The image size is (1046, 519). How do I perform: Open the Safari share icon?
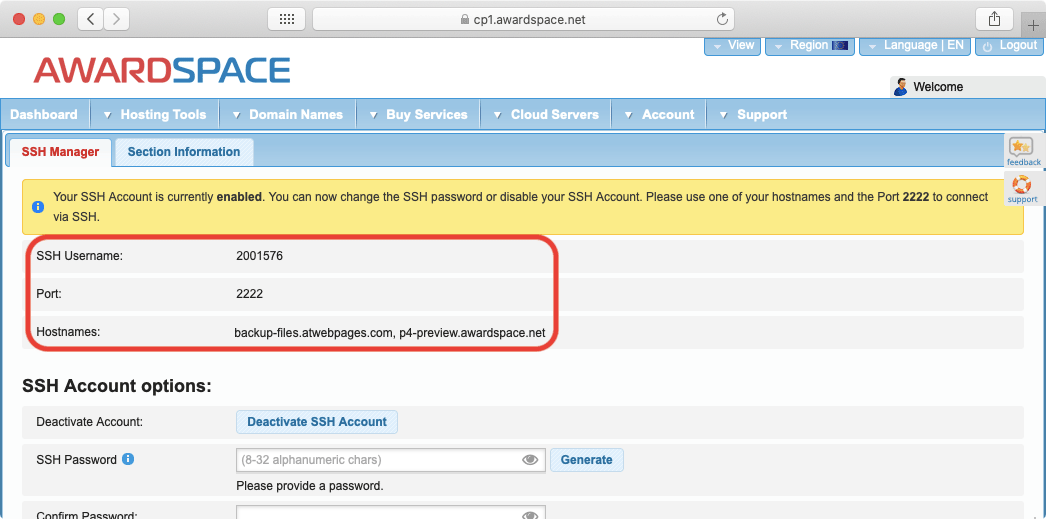coord(994,19)
